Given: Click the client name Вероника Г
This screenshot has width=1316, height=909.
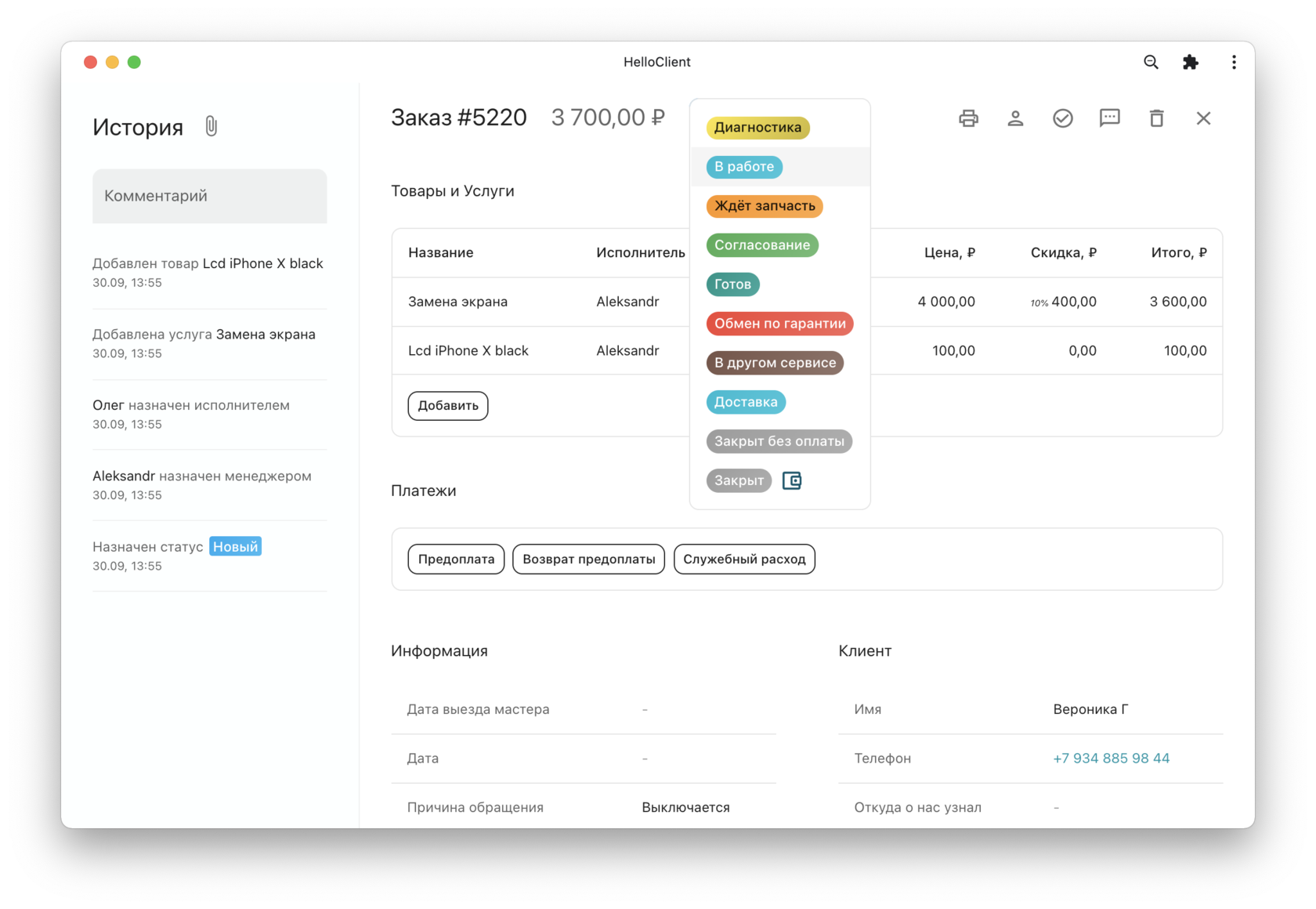Looking at the screenshot, I should click(x=1090, y=709).
